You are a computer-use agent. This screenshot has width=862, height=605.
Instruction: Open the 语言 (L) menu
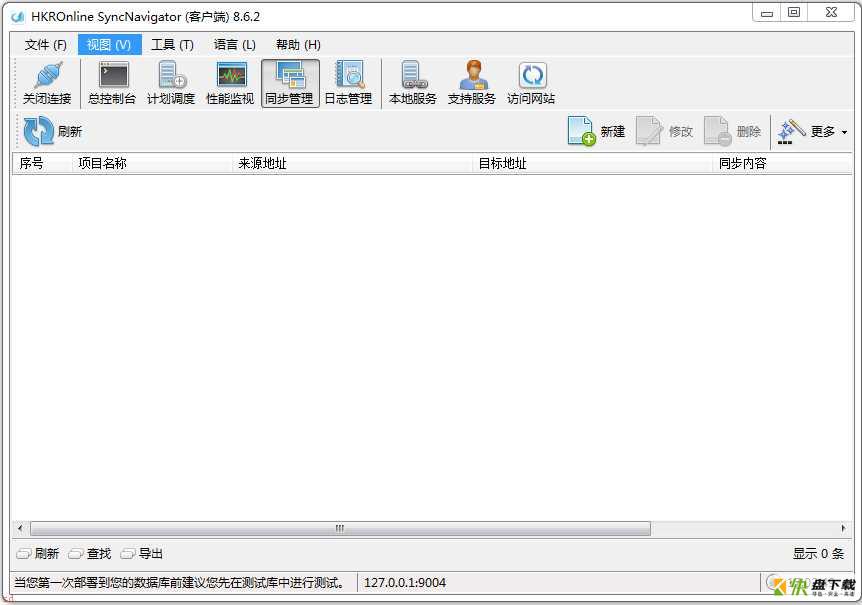[x=235, y=45]
